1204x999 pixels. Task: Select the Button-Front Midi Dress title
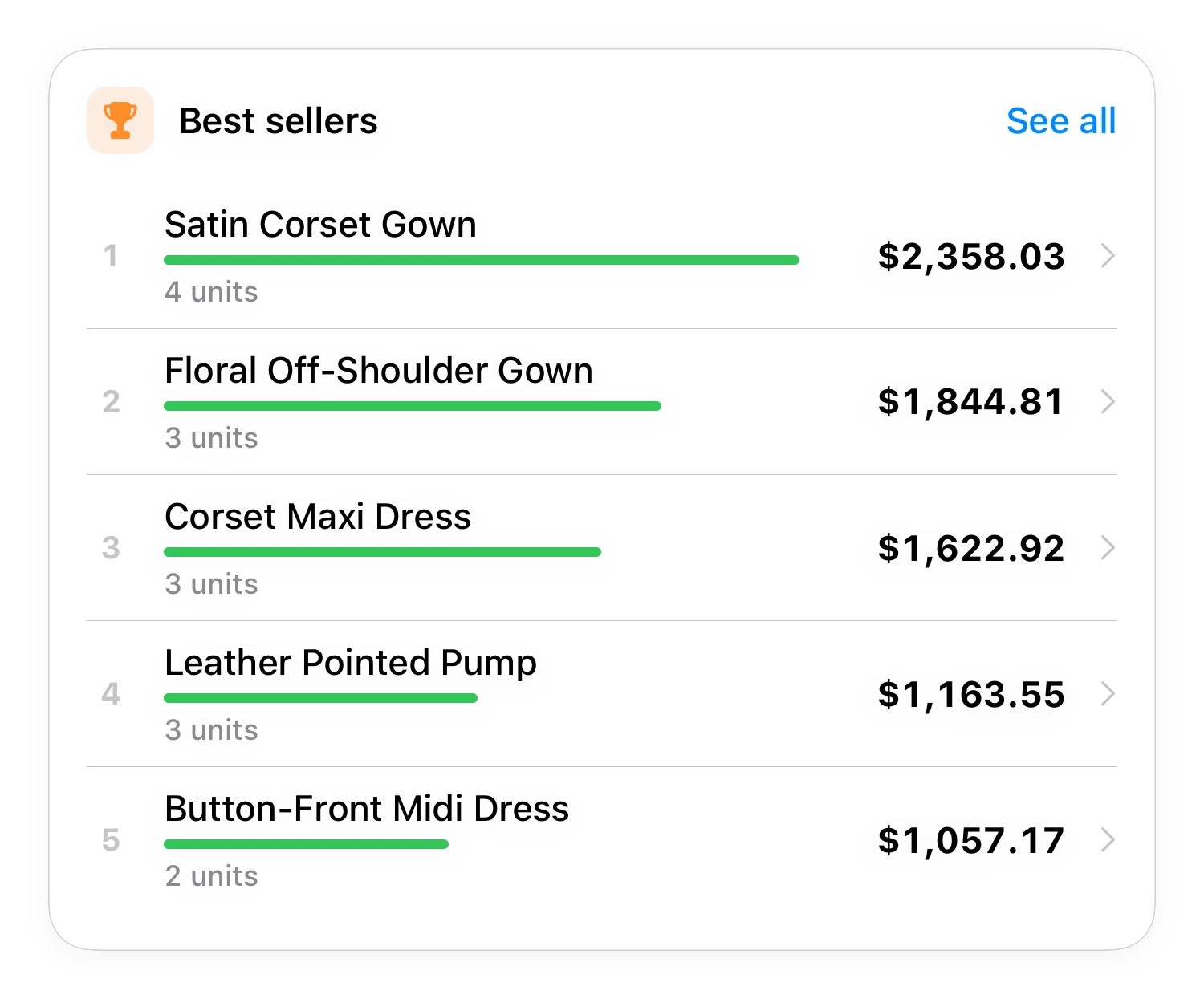[367, 809]
